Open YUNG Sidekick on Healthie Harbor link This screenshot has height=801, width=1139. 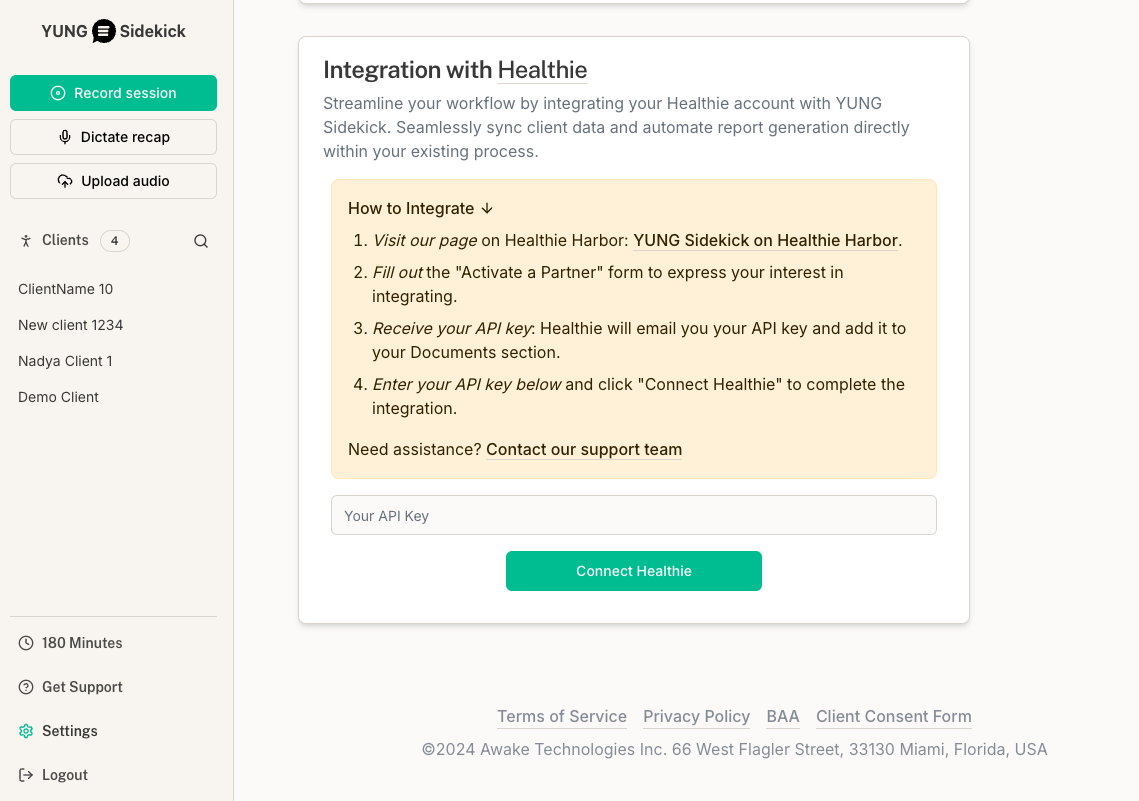[765, 240]
